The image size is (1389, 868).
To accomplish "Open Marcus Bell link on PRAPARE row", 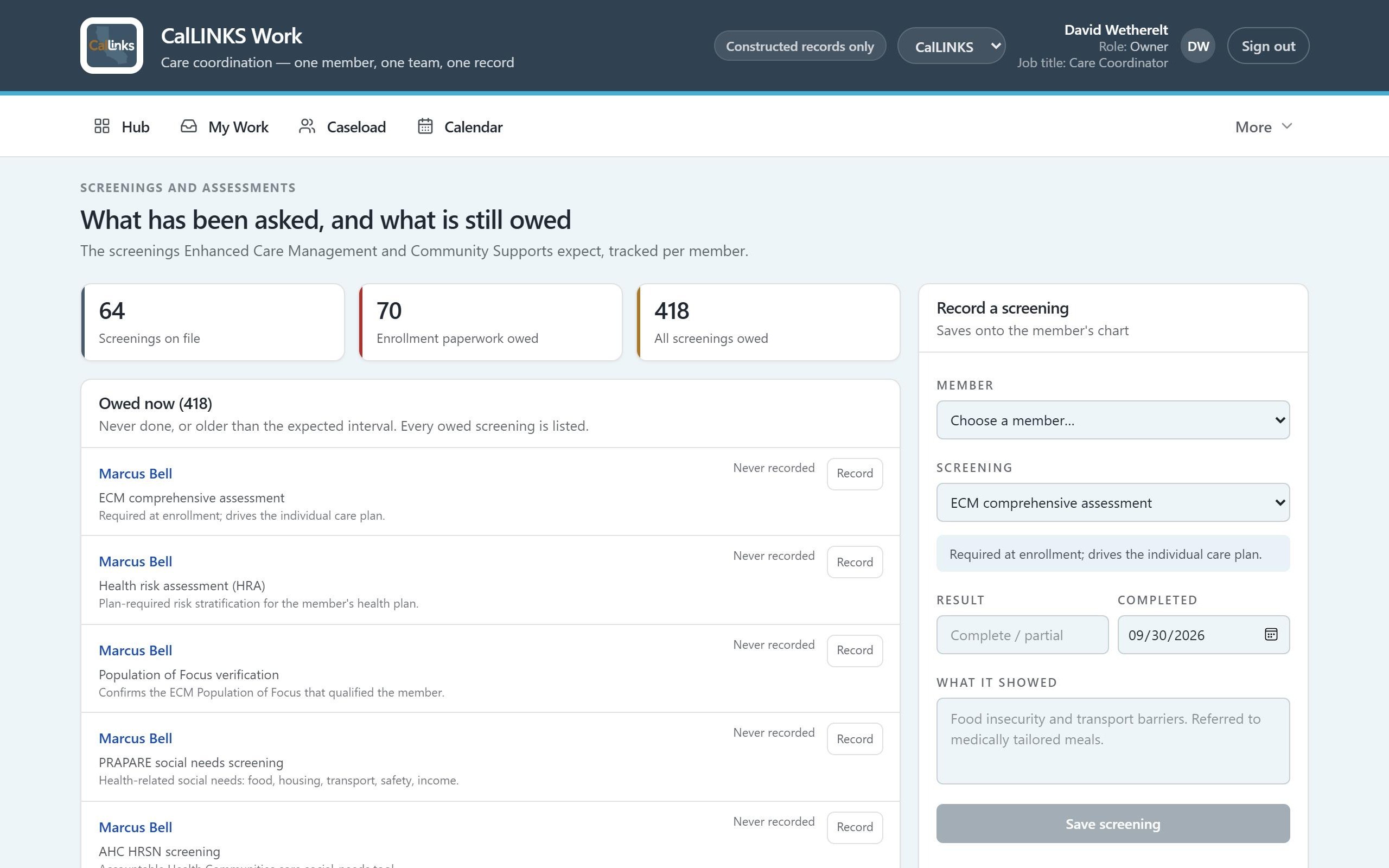I will pos(136,738).
